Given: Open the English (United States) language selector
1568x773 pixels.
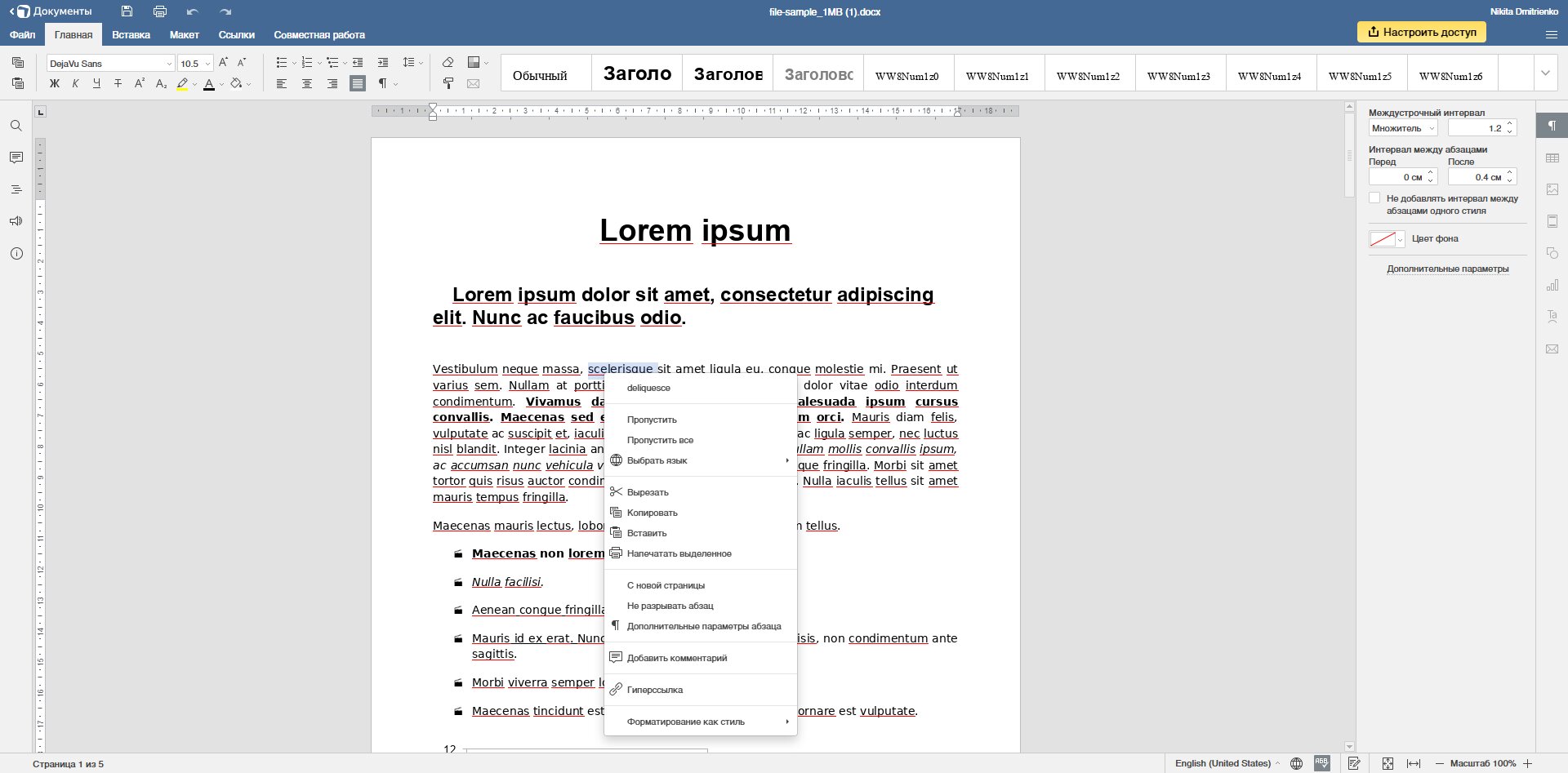Looking at the screenshot, I should click(1227, 763).
